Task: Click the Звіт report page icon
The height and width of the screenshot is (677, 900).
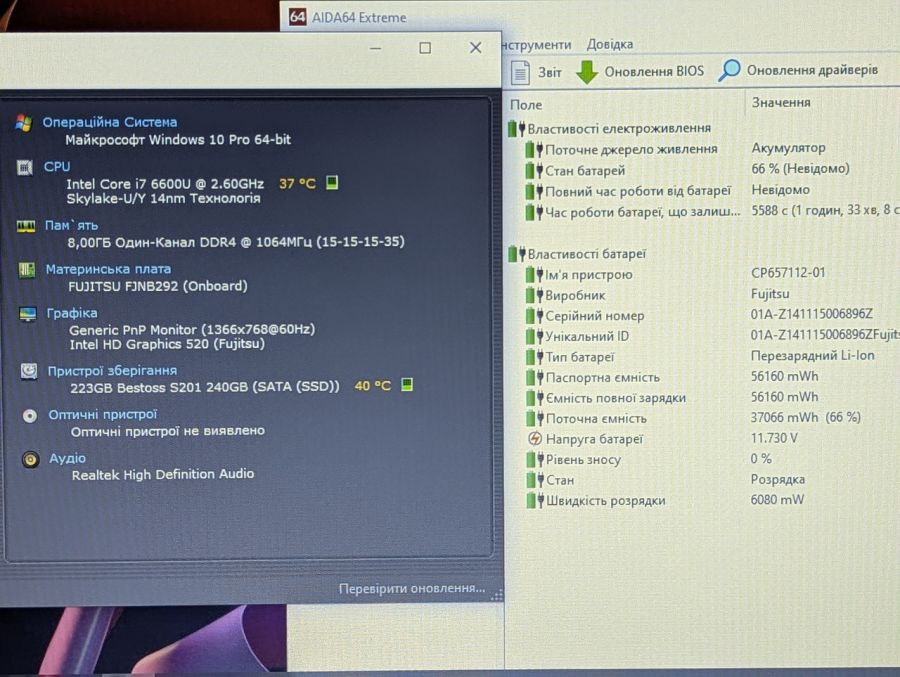Action: [520, 72]
